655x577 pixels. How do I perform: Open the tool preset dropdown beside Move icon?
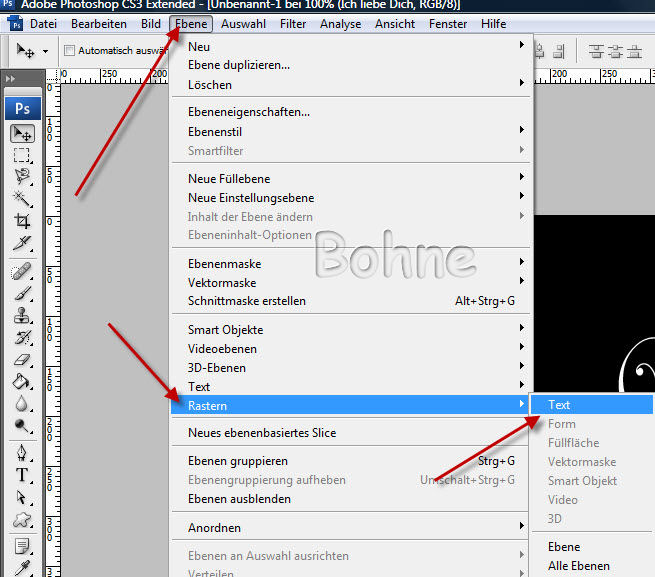point(45,51)
